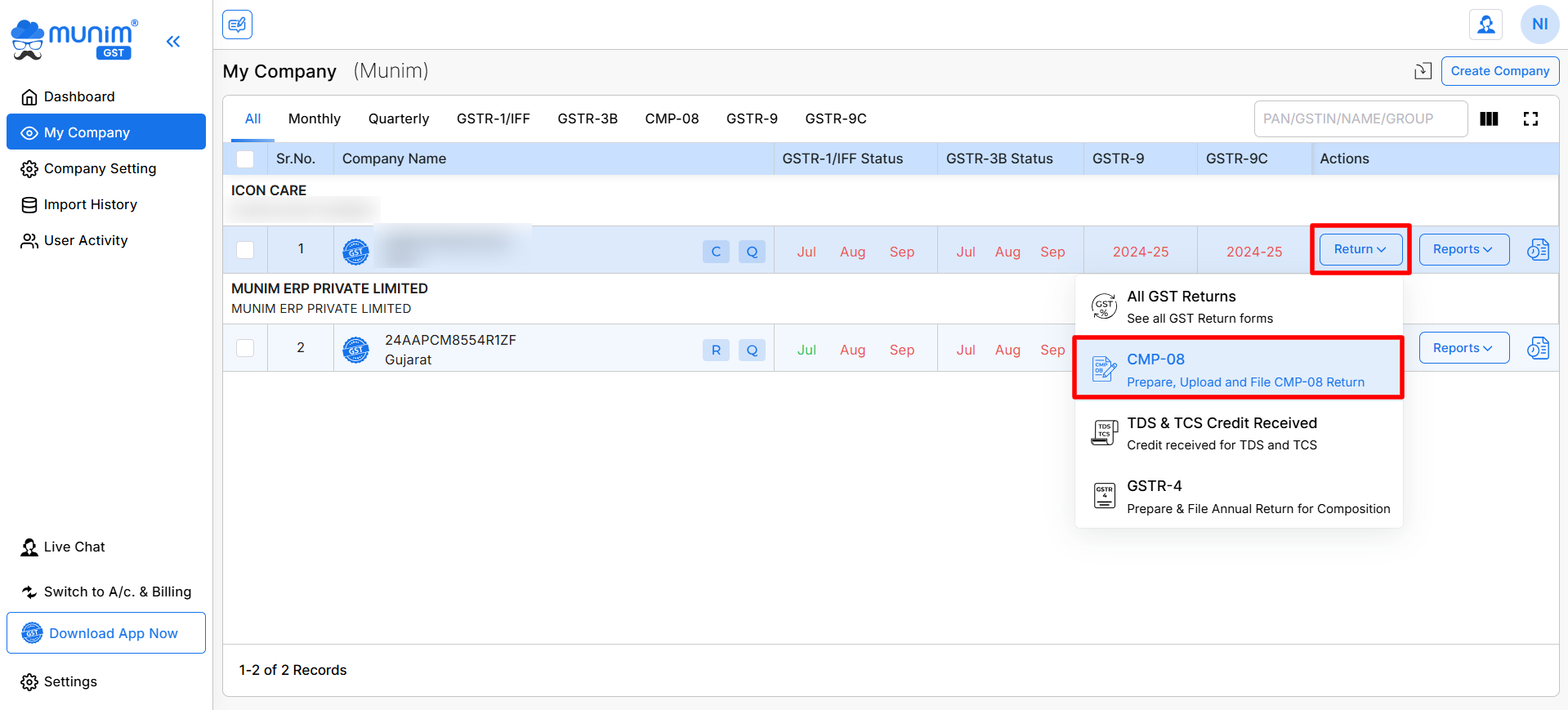Switch to the Quarterly tab

click(398, 119)
